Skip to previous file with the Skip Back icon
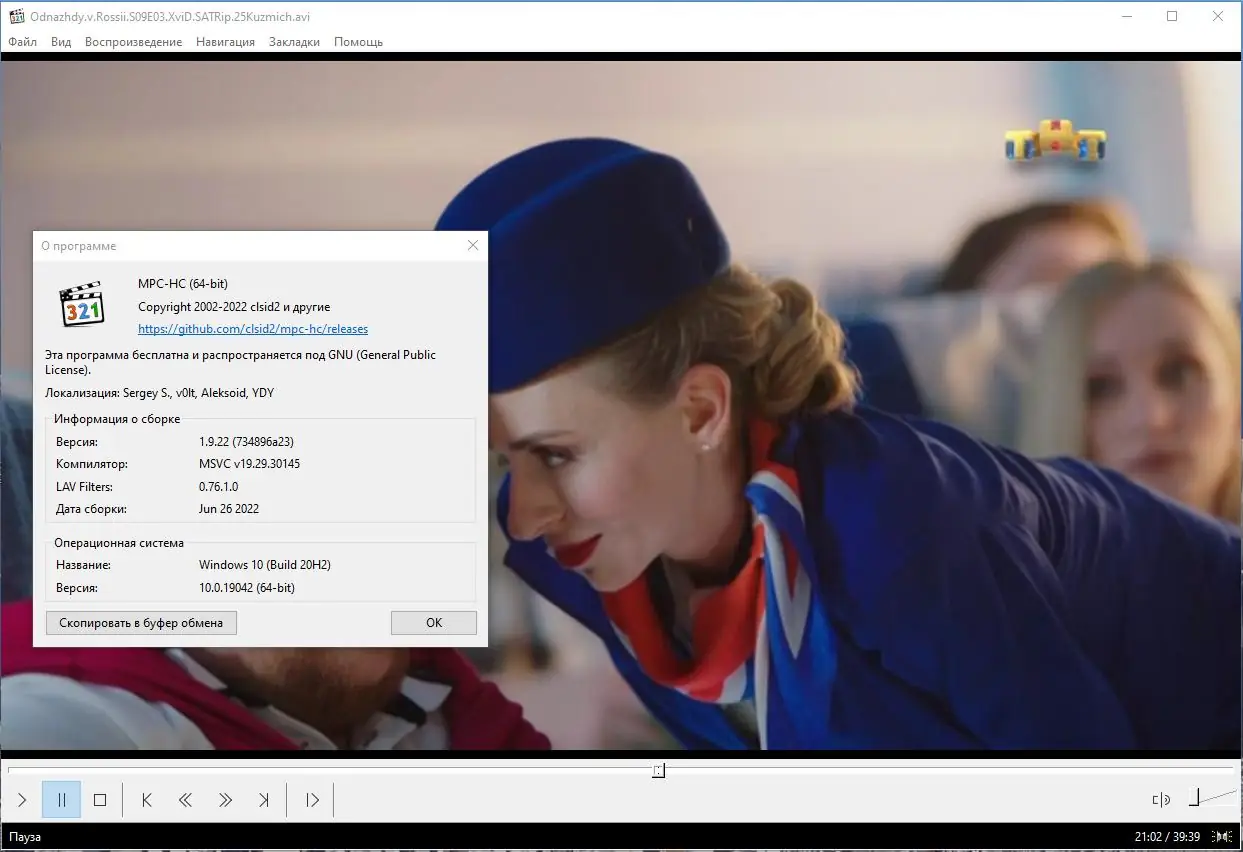The width and height of the screenshot is (1243, 852). (146, 799)
